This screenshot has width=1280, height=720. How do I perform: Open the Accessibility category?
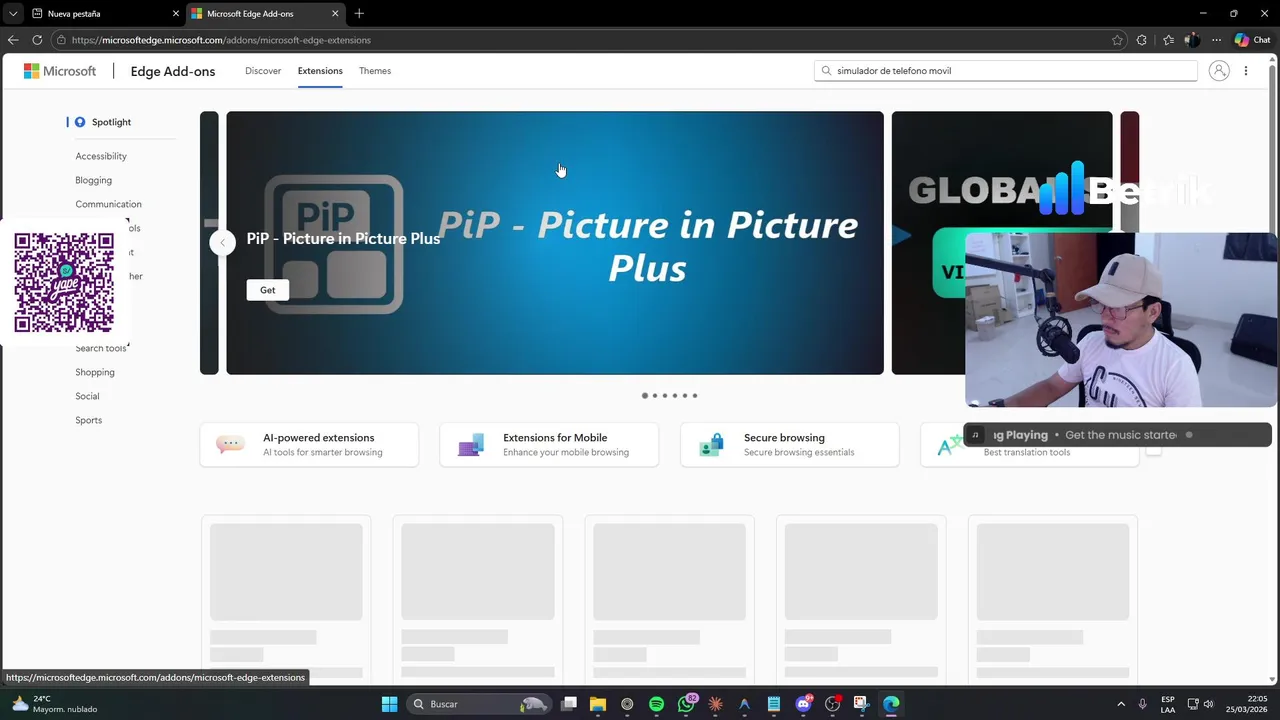pos(101,156)
